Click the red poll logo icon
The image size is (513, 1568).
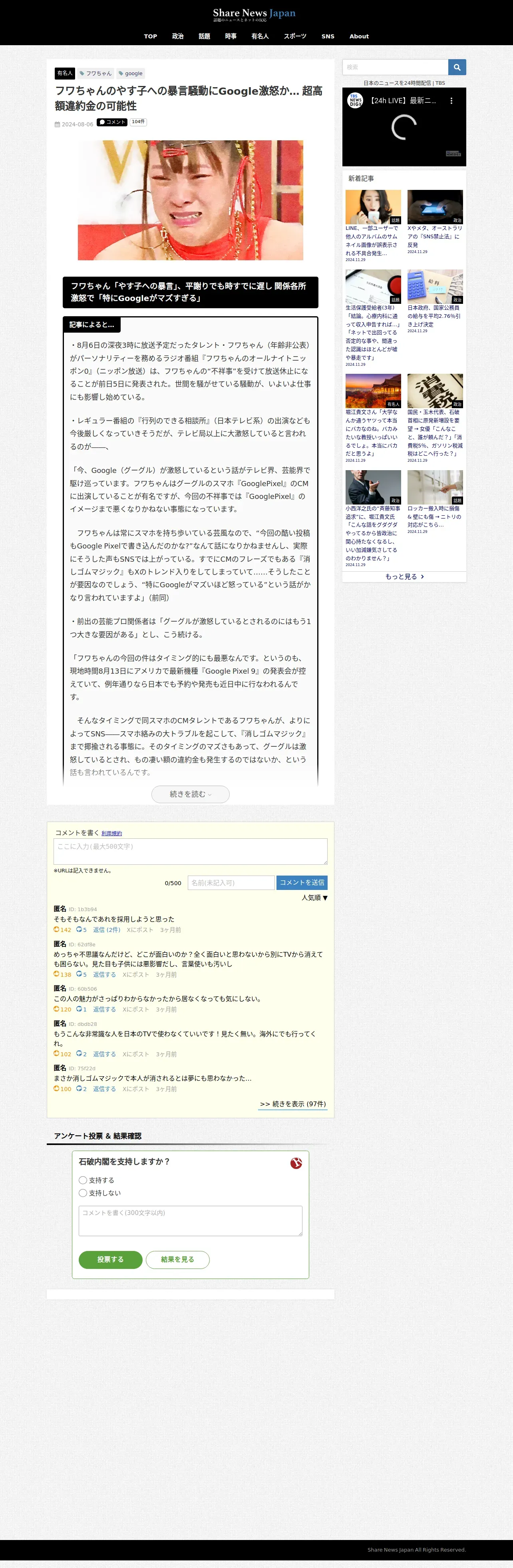(296, 1163)
